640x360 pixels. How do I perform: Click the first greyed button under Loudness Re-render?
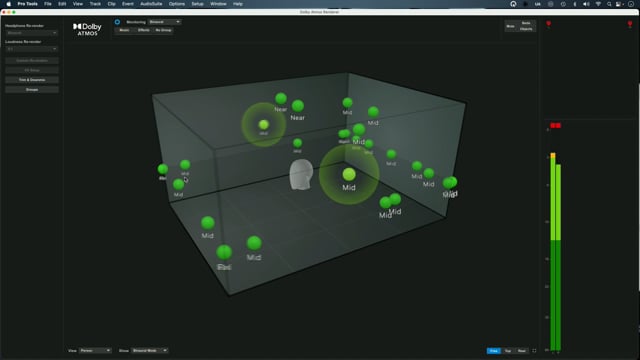click(x=32, y=60)
